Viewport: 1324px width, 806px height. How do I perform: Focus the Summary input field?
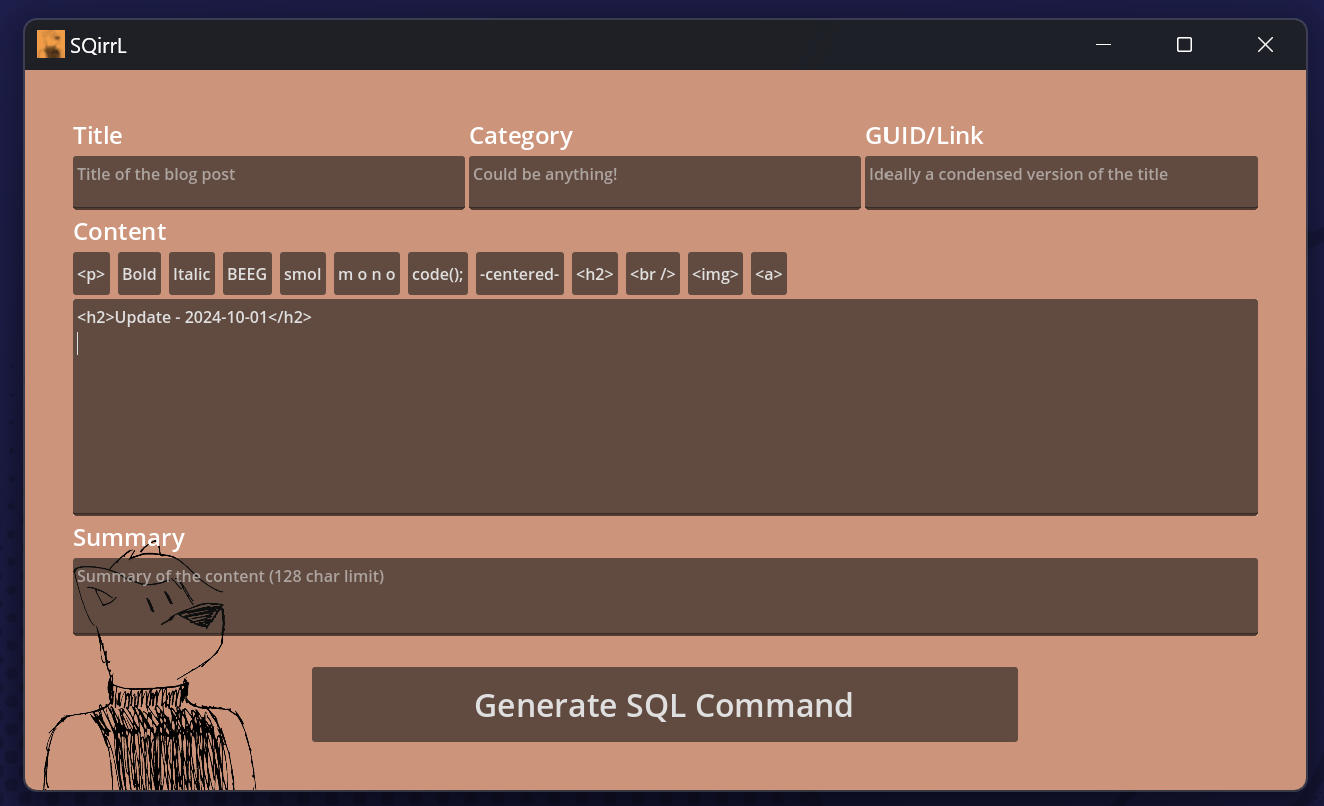click(x=664, y=595)
